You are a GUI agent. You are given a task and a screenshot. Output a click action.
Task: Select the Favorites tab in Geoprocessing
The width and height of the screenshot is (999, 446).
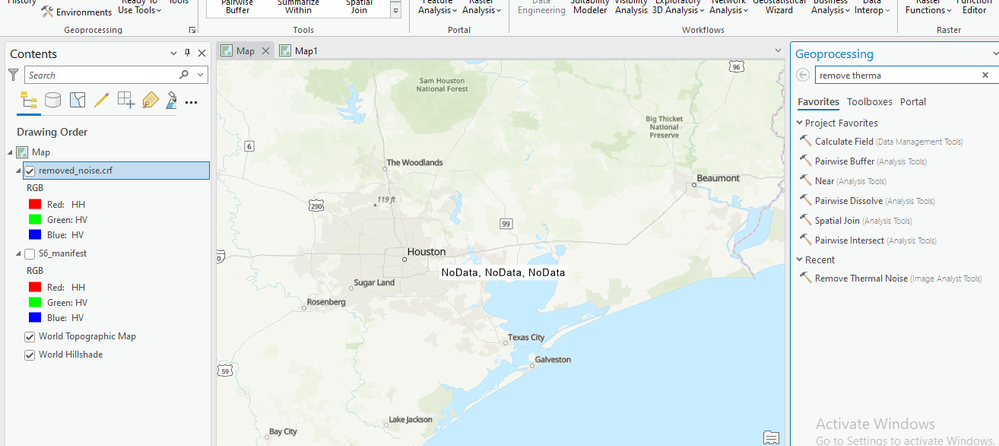tap(818, 102)
